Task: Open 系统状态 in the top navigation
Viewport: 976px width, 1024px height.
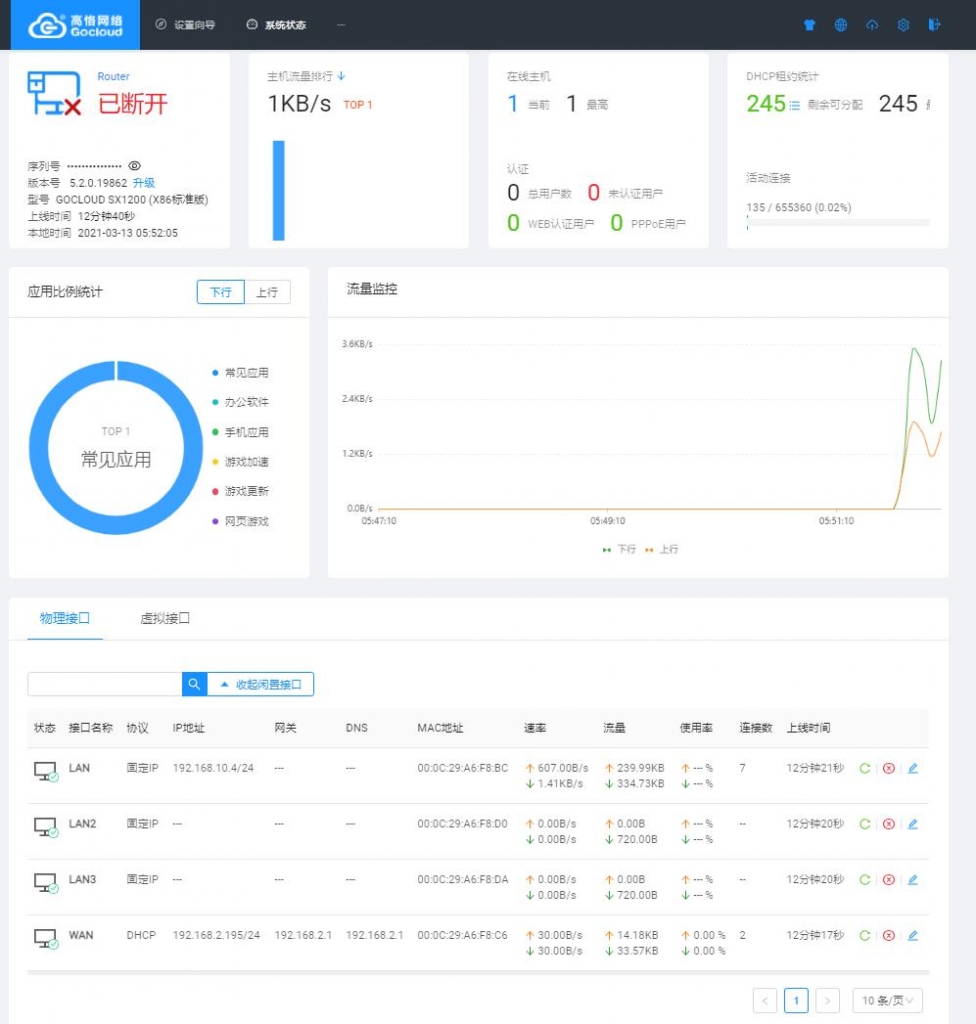Action: pos(277,25)
